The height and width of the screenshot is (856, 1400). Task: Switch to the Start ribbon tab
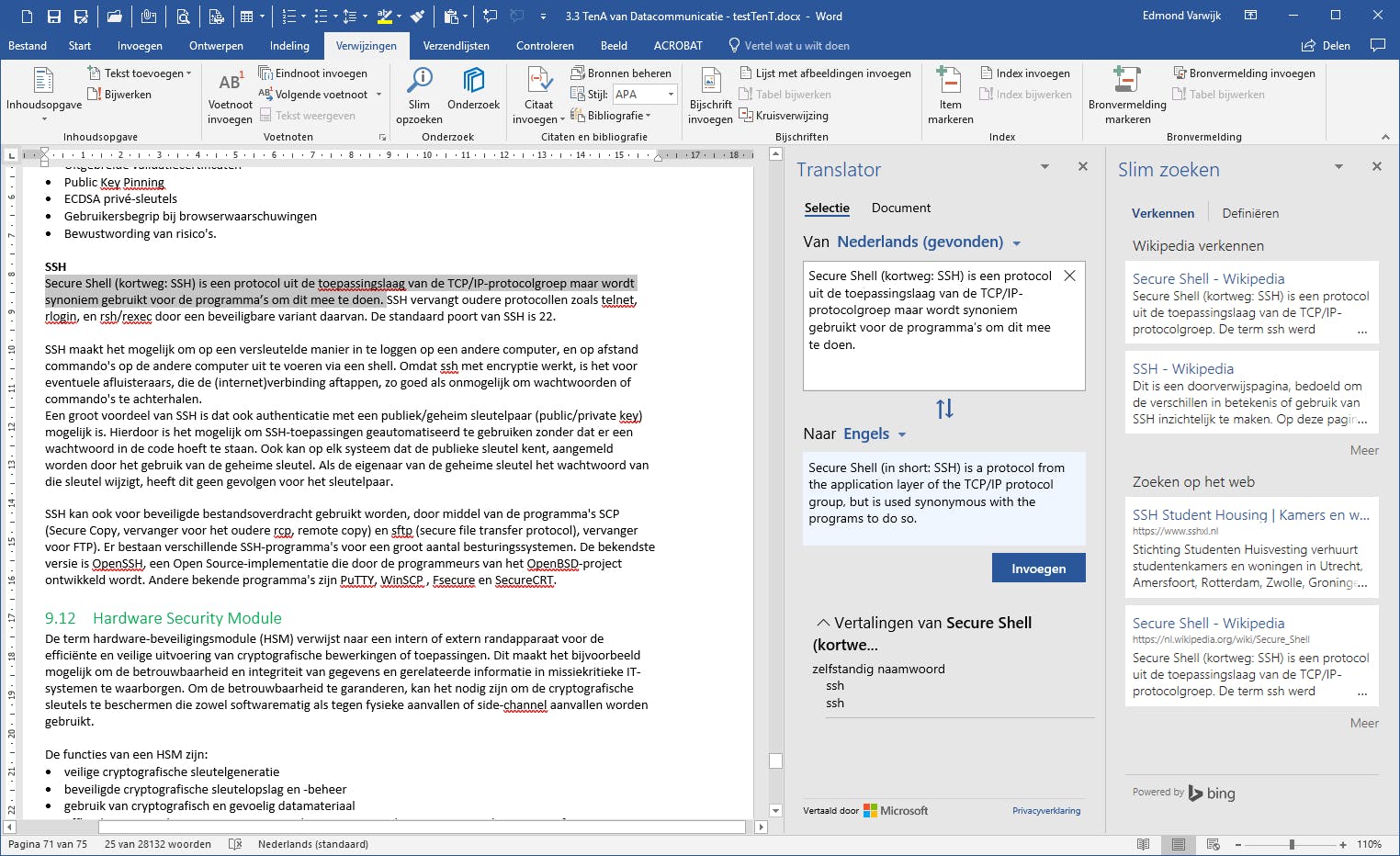[80, 46]
